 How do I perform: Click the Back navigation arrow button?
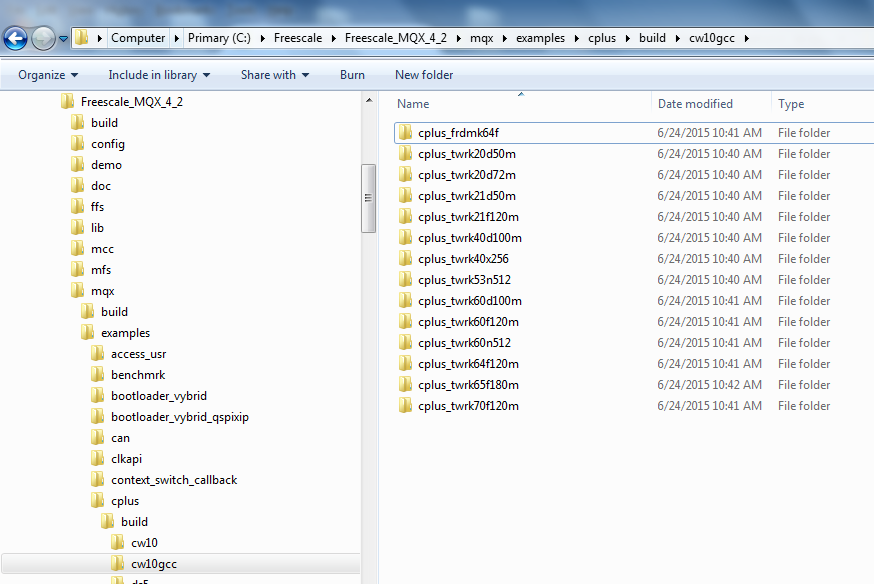[15, 38]
